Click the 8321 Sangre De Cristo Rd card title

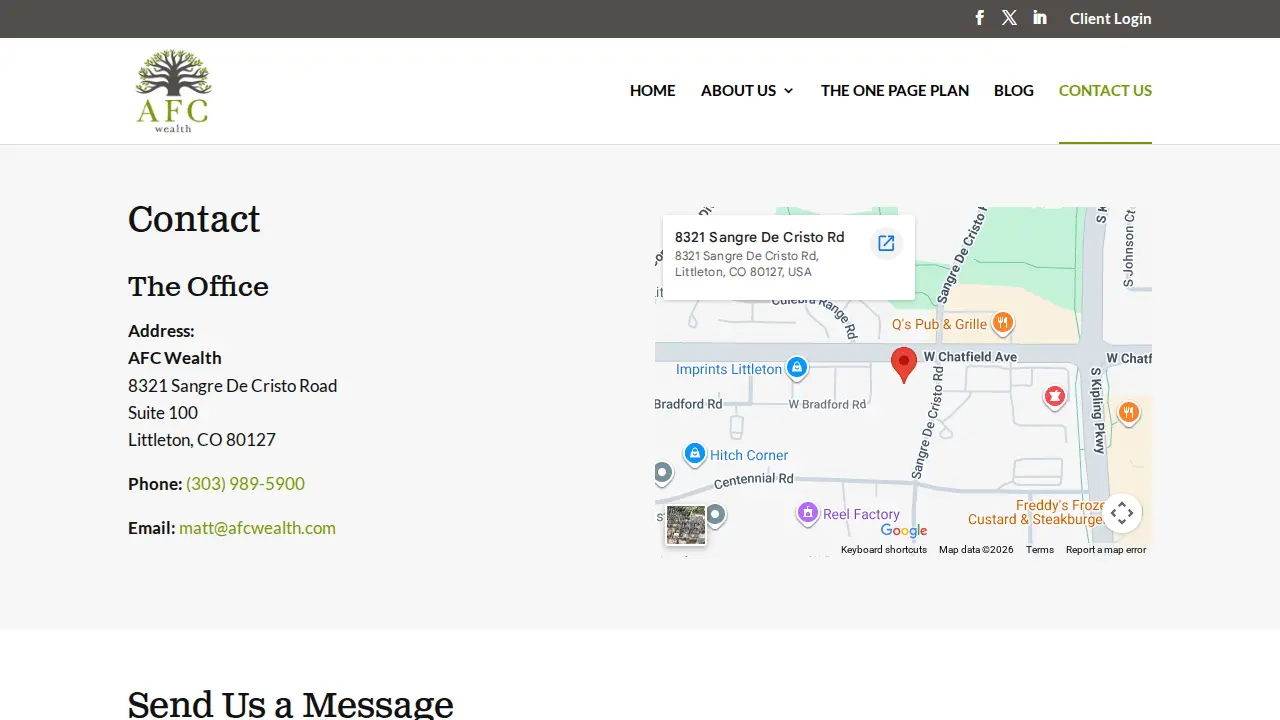coord(760,237)
